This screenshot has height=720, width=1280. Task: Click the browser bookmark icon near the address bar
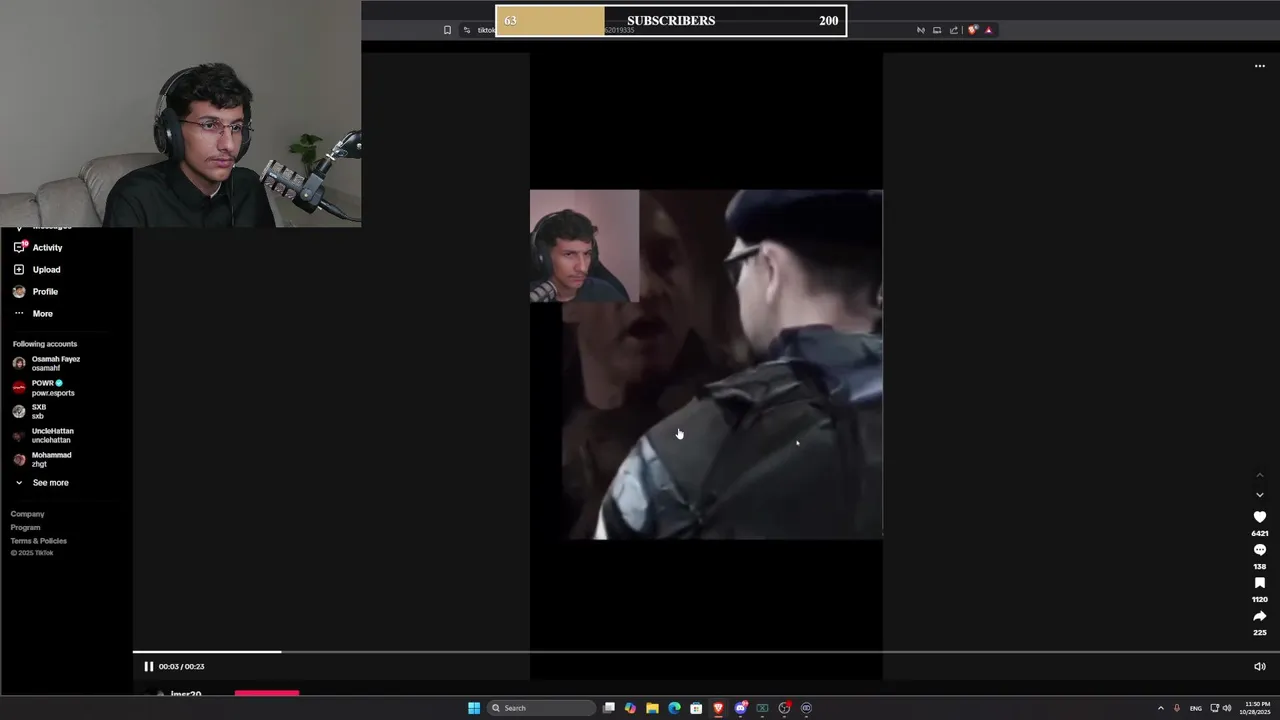pyautogui.click(x=447, y=30)
